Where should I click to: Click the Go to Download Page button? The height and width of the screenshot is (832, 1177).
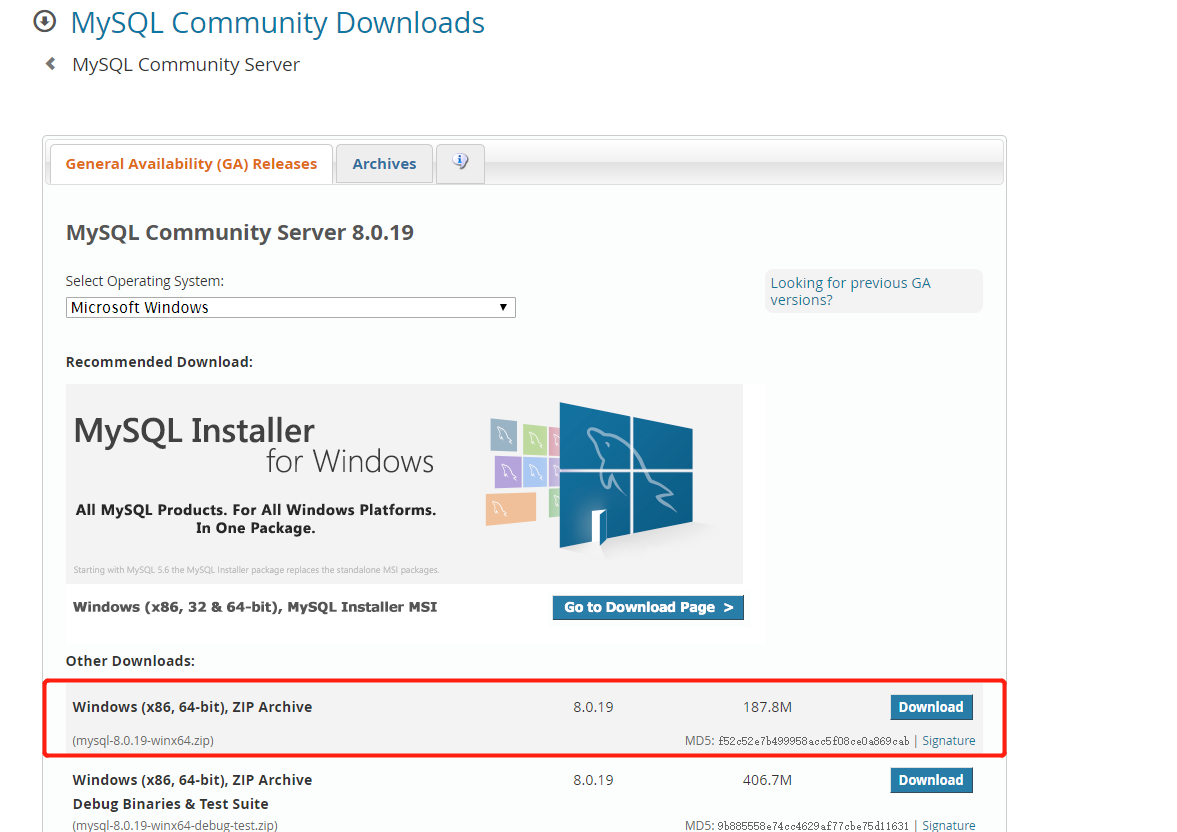point(648,607)
